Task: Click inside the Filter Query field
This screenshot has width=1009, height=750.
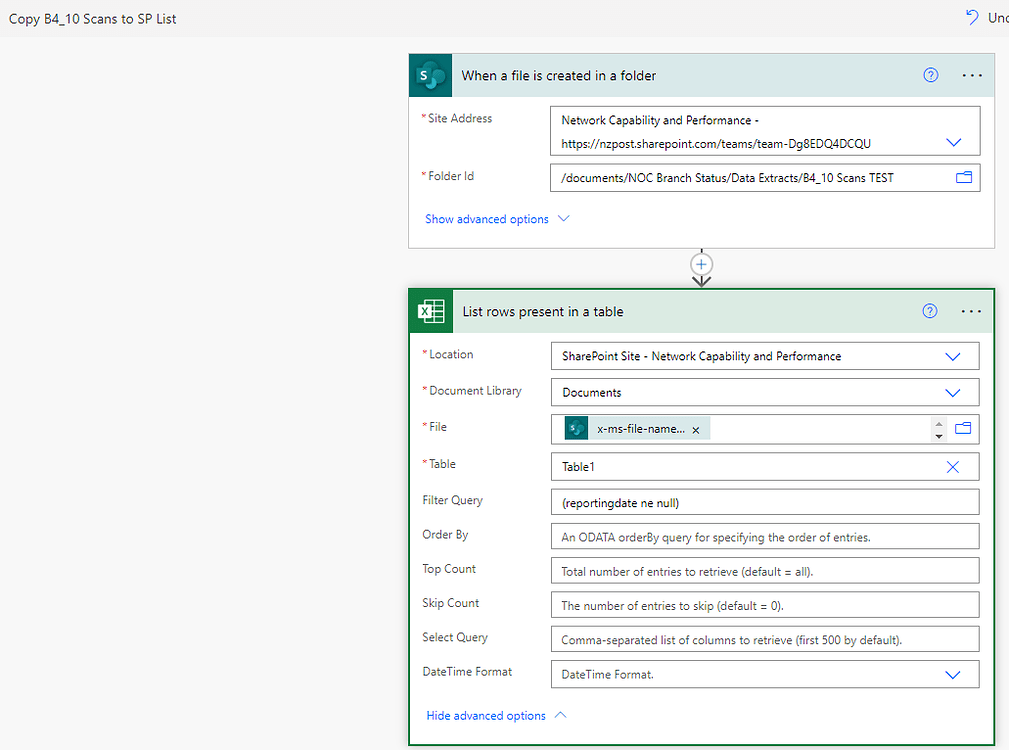Action: (765, 500)
